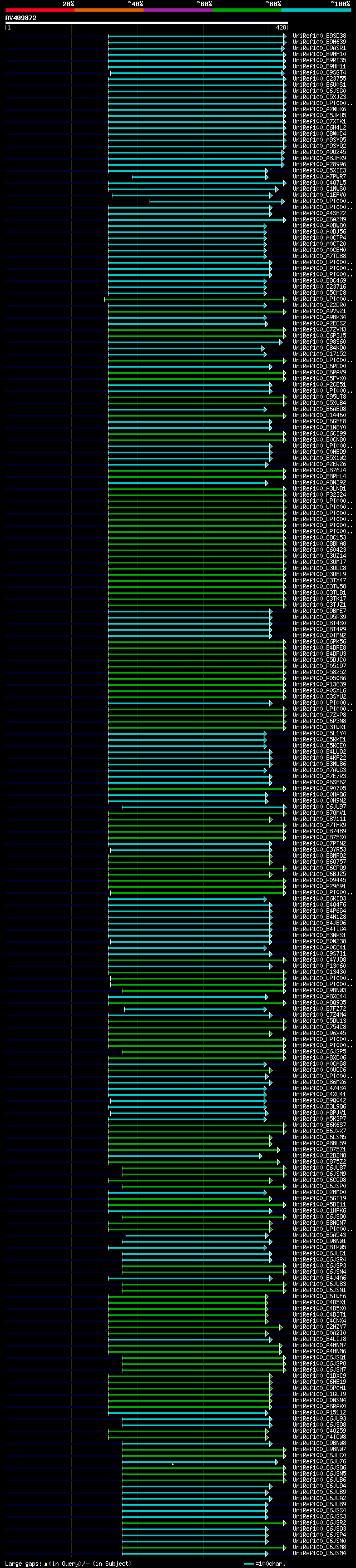Select hit UniRef100_P13639

pyautogui.click(x=319, y=685)
